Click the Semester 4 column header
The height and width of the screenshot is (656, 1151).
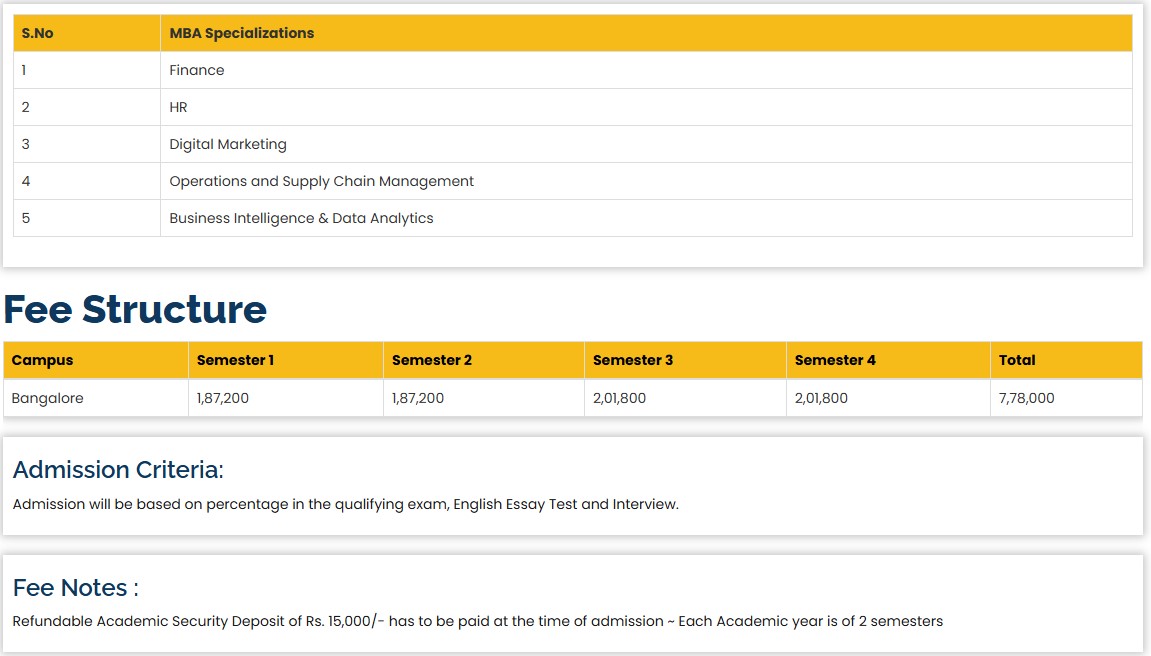click(x=835, y=360)
